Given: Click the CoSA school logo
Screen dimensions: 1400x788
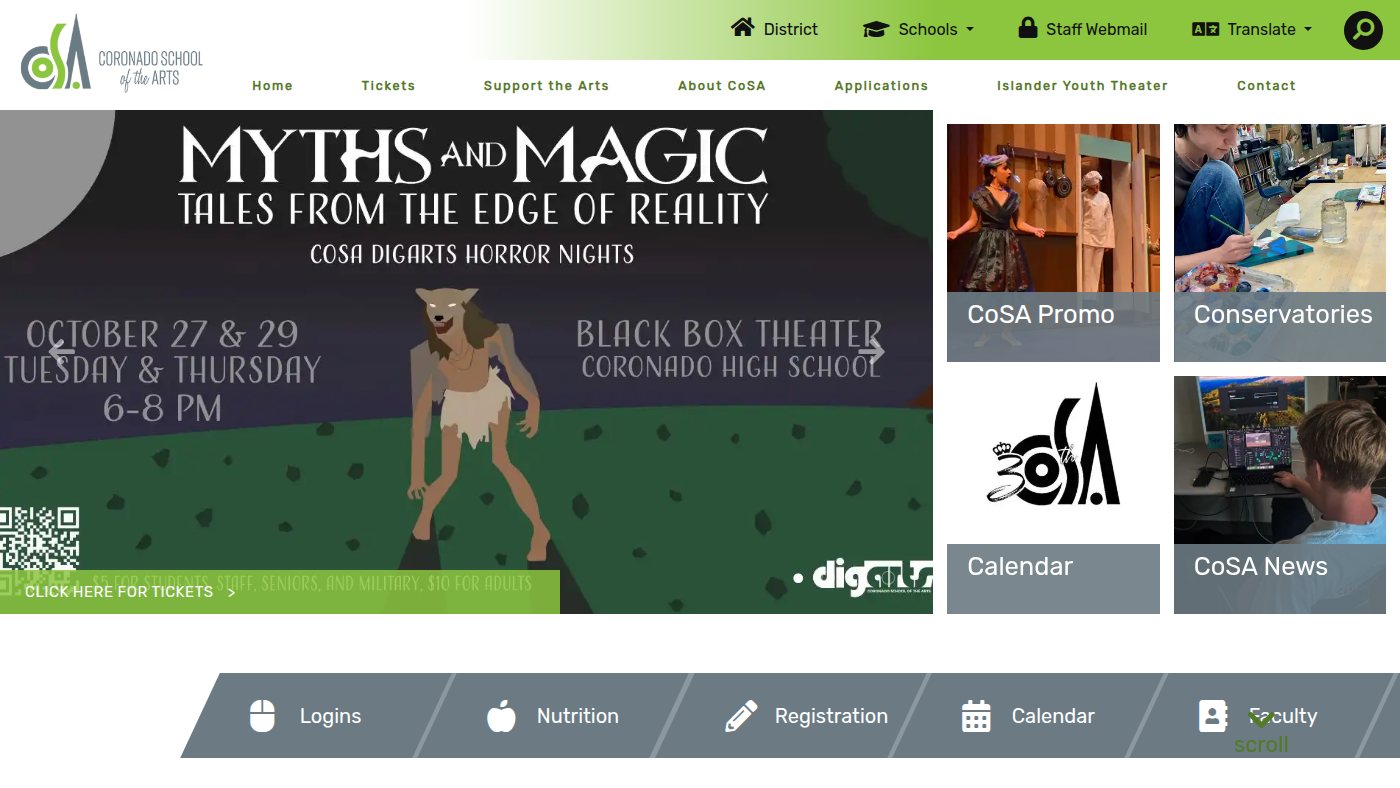Looking at the screenshot, I should click(x=112, y=53).
